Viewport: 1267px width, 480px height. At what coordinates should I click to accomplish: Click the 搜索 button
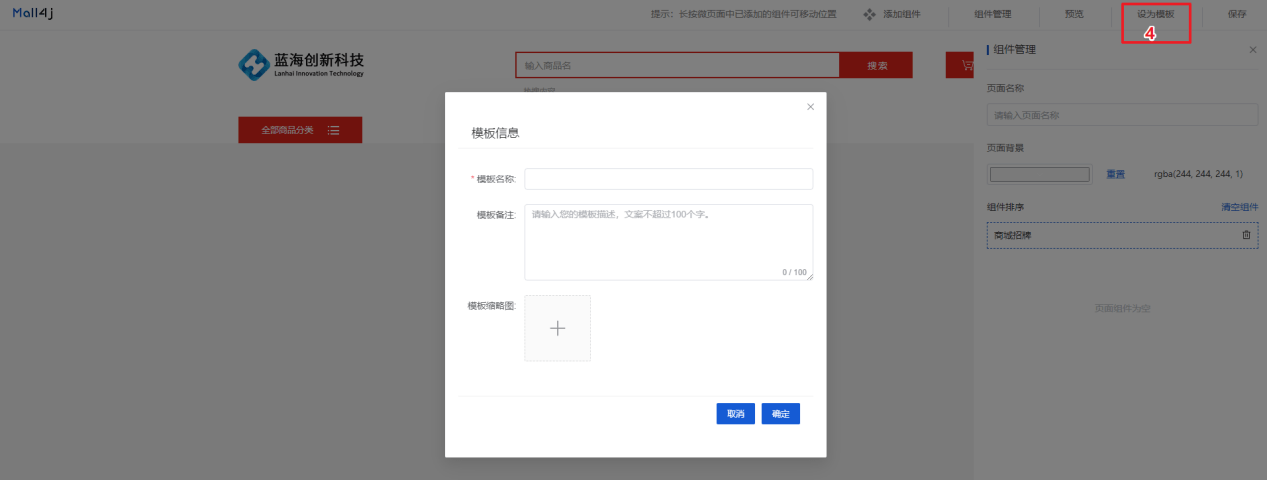click(877, 65)
